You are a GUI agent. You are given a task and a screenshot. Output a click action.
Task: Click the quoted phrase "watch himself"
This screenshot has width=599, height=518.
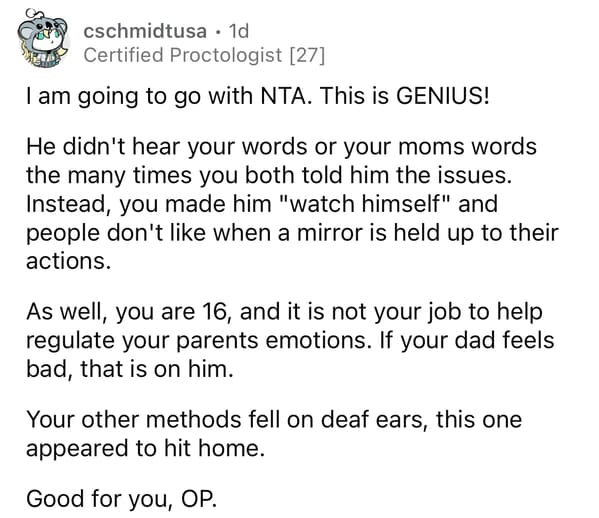[x=366, y=204]
